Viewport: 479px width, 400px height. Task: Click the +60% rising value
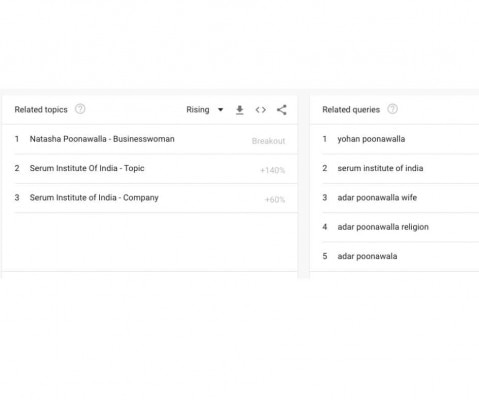pos(275,200)
